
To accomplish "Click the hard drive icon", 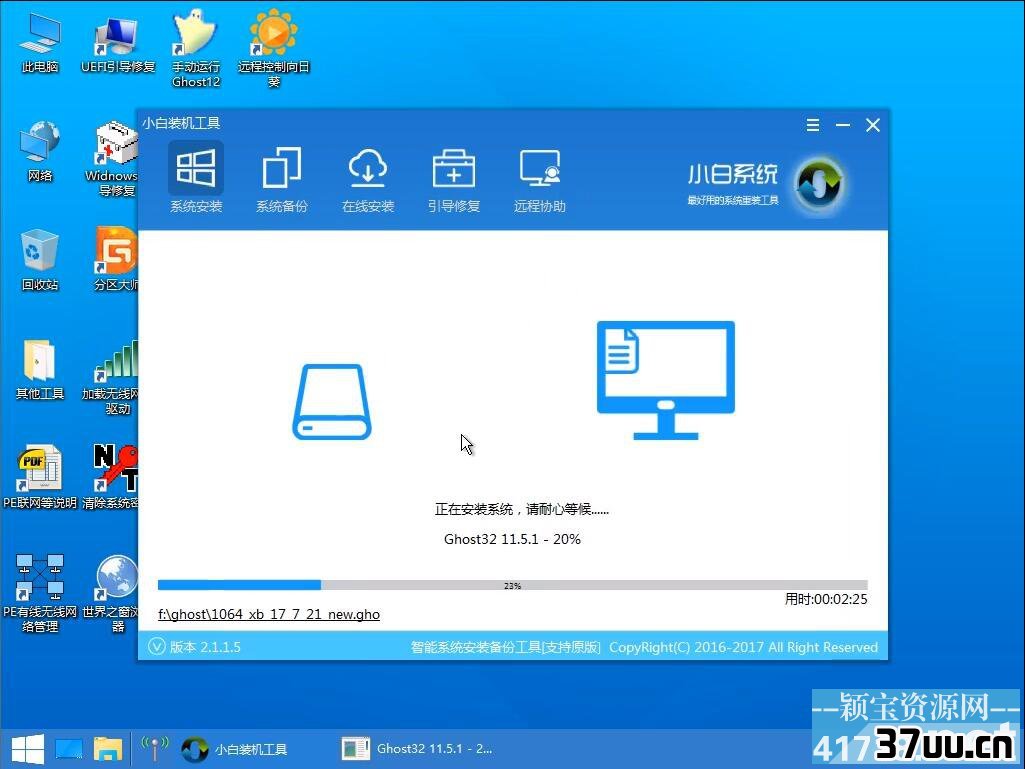I will click(x=331, y=402).
